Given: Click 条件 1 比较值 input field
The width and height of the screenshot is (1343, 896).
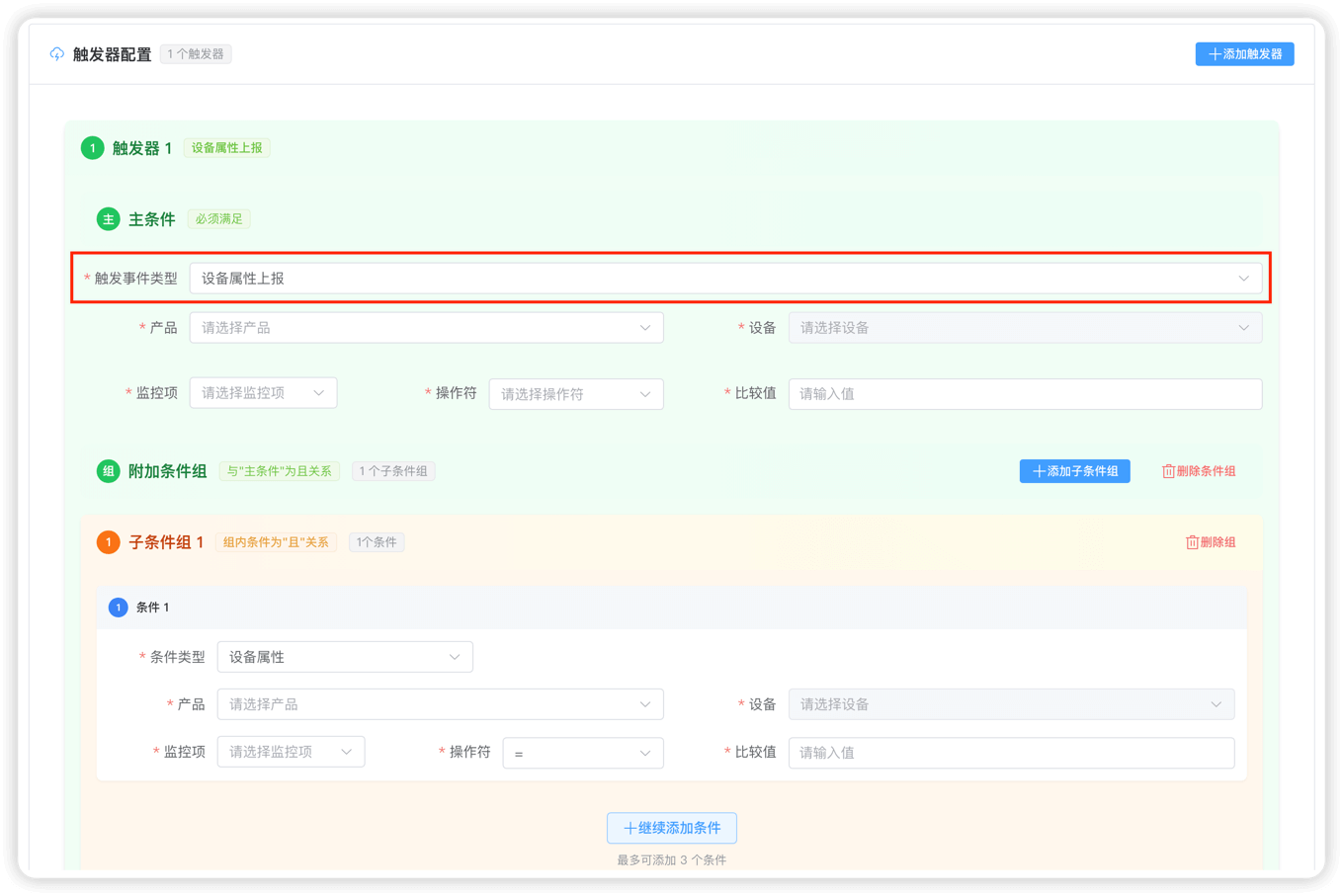Looking at the screenshot, I should [1011, 753].
